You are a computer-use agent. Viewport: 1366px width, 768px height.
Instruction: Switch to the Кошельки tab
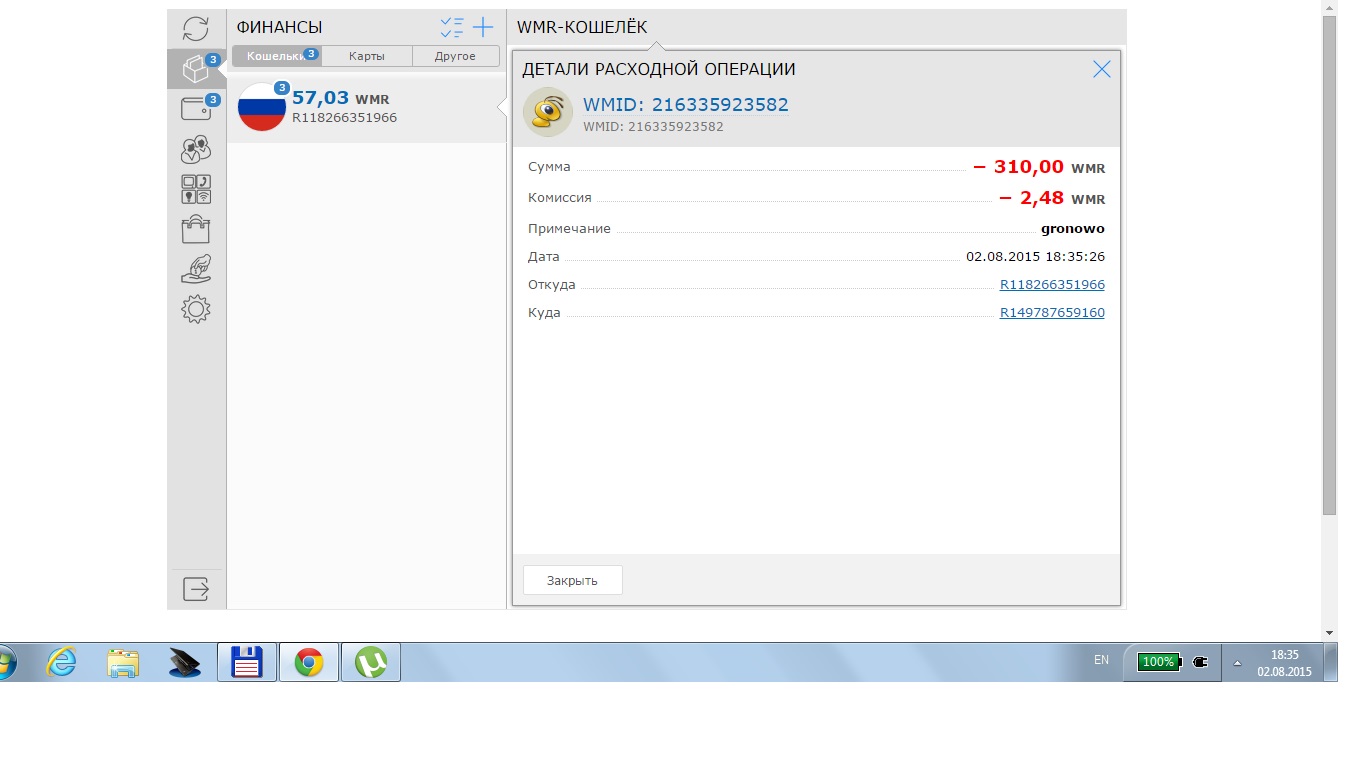pyautogui.click(x=277, y=56)
